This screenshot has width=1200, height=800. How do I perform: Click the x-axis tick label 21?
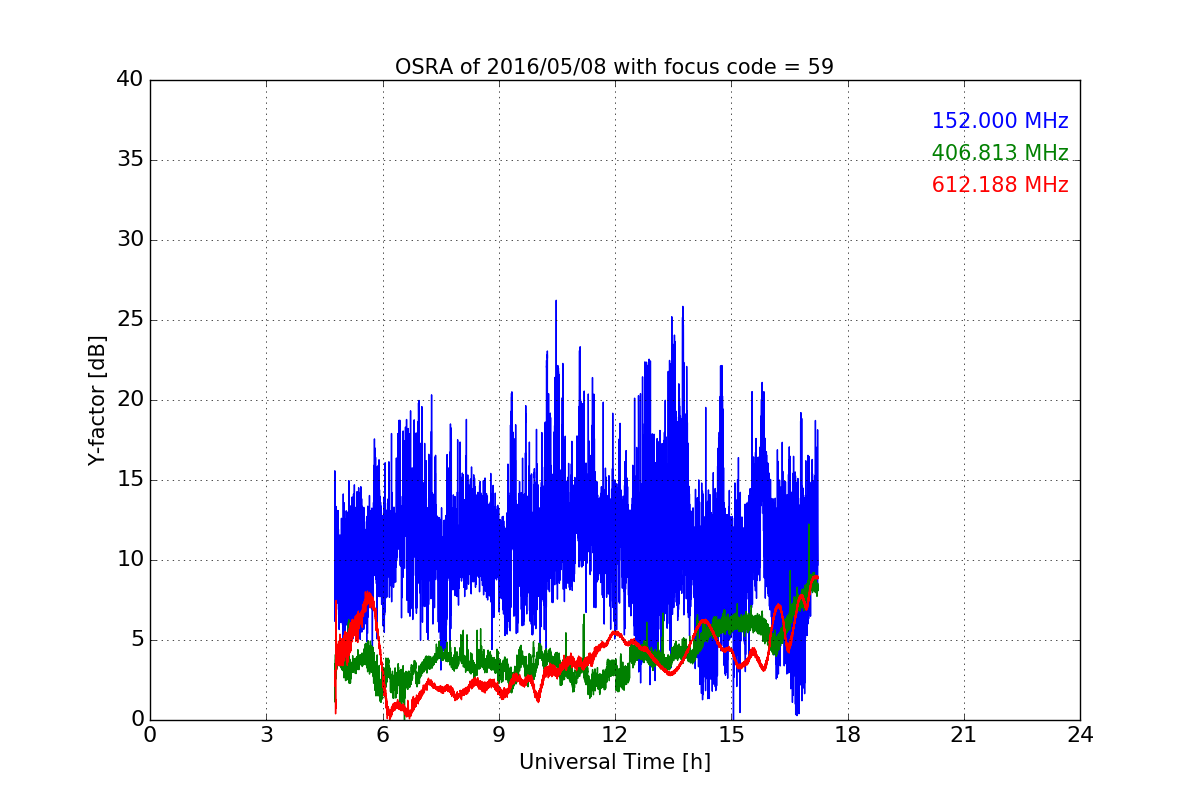click(964, 735)
